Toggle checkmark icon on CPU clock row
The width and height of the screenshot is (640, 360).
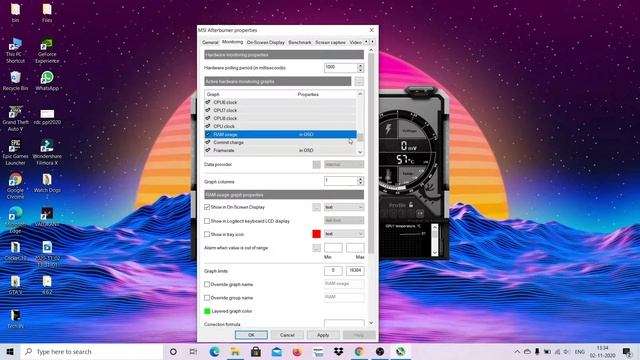pos(208,126)
